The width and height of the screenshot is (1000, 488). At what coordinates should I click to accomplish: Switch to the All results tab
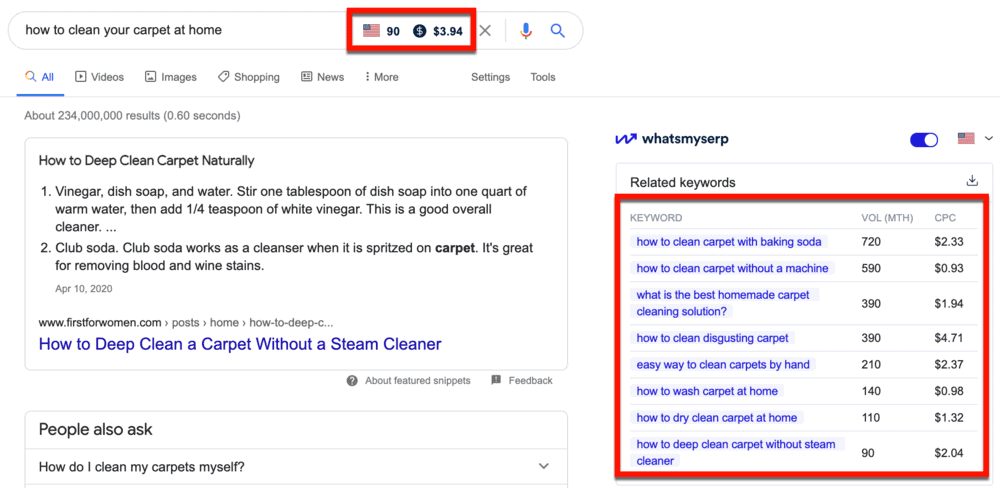tap(40, 77)
